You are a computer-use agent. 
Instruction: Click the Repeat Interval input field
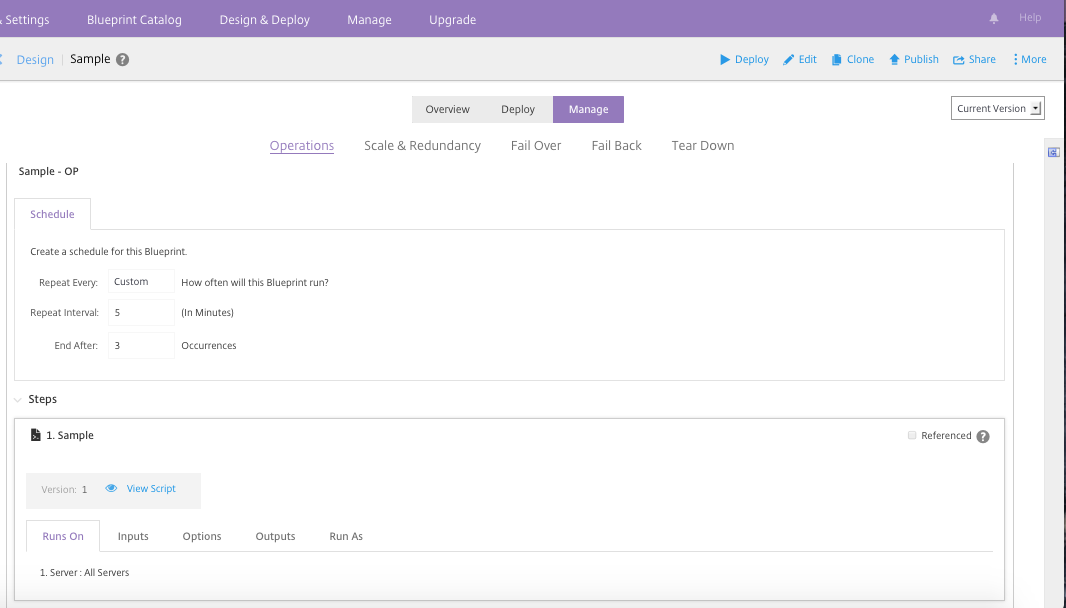140,313
